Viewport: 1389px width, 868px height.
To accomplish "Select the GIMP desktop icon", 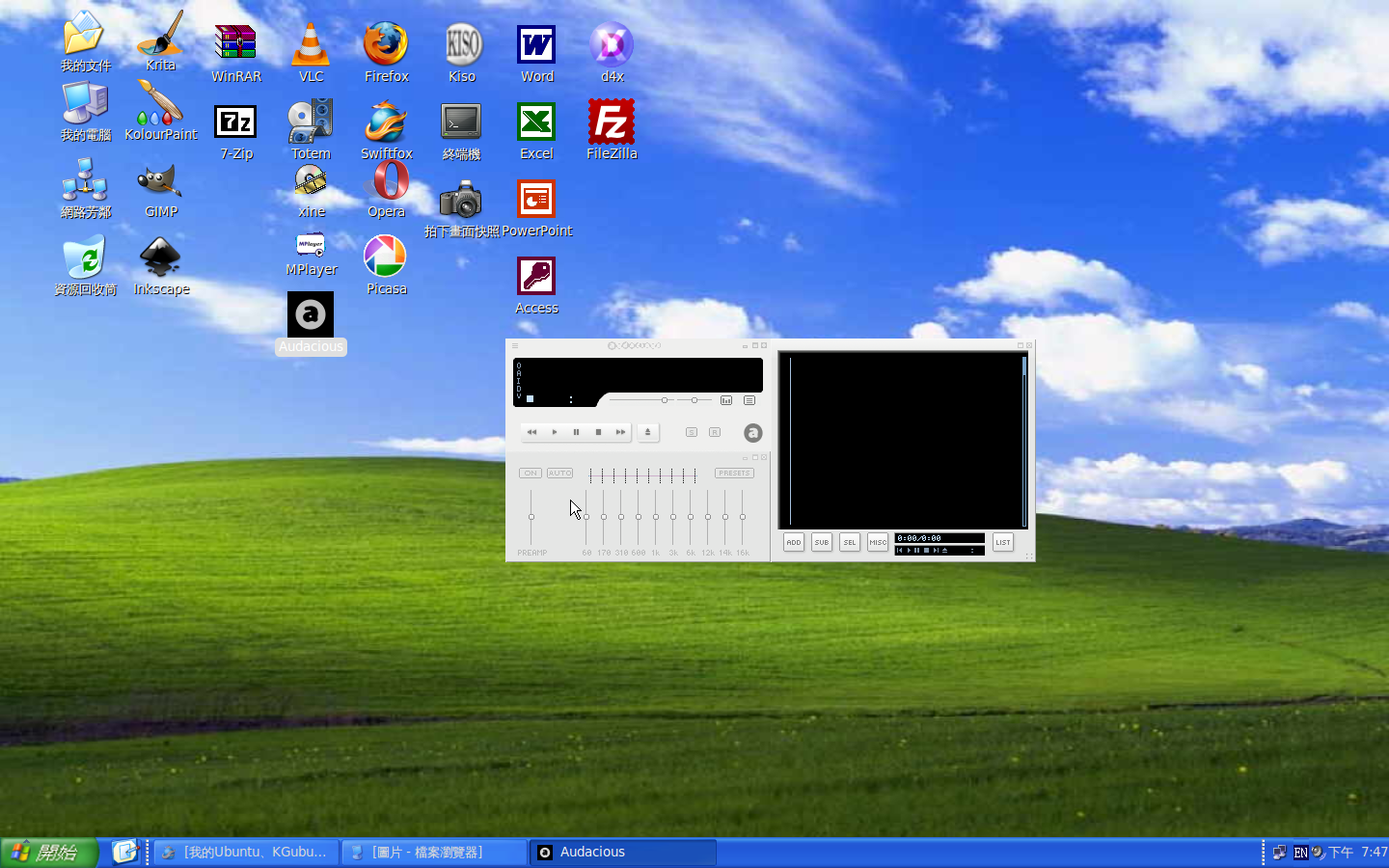I will point(160,191).
